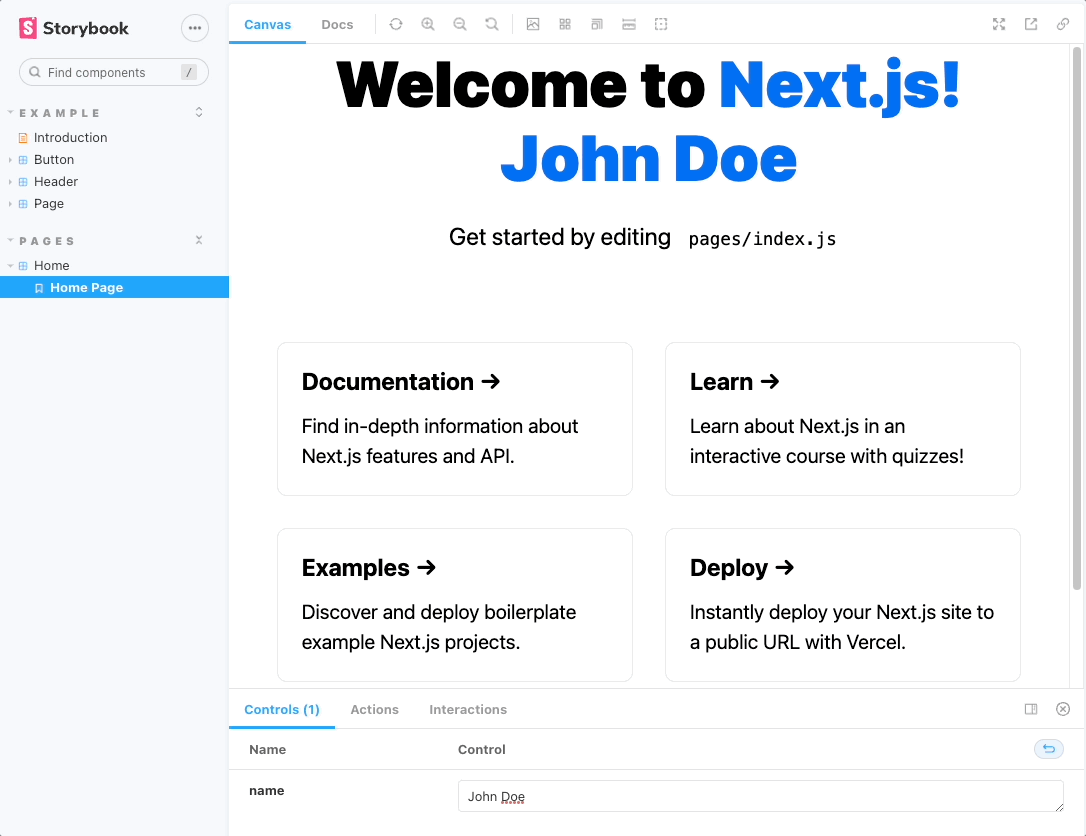This screenshot has width=1086, height=836.
Task: Remount the component with the reload icon
Action: pos(395,24)
